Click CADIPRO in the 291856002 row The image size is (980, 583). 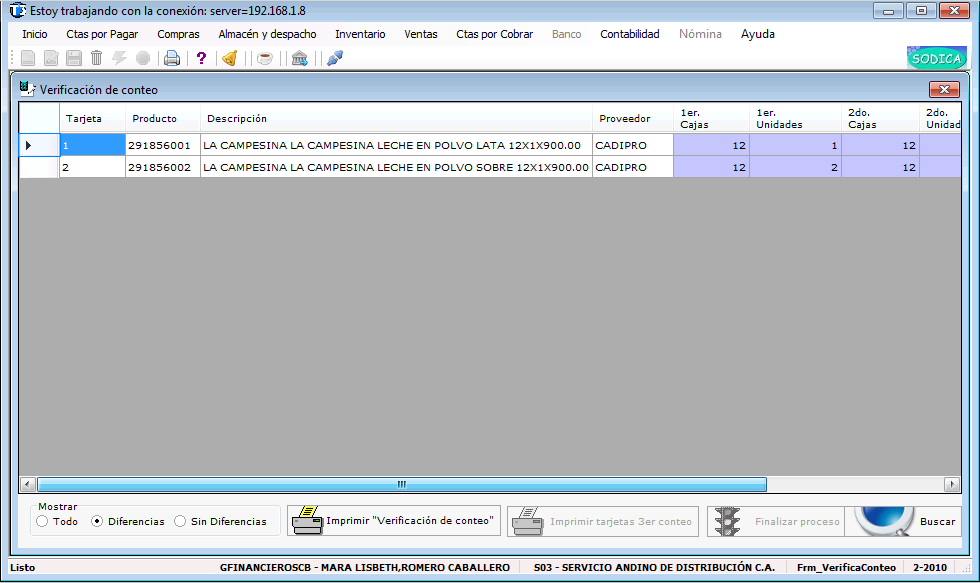coord(633,167)
